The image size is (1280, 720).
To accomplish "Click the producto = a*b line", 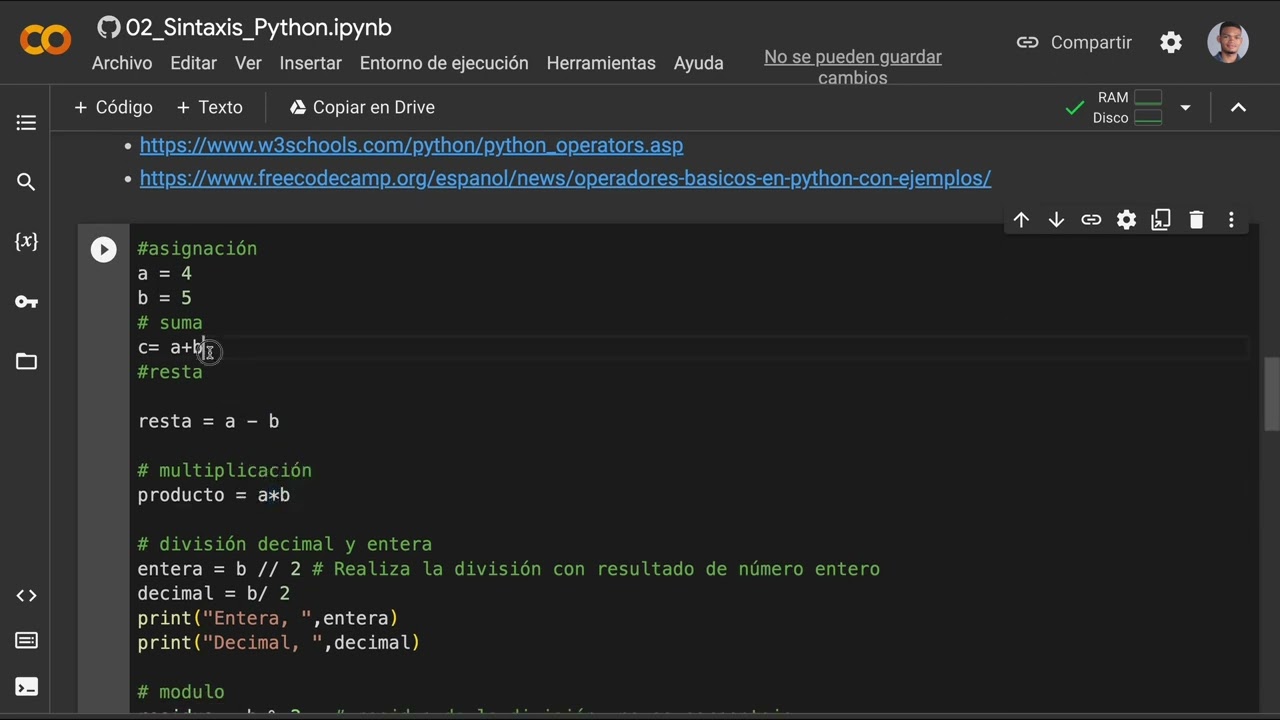I will click(x=214, y=495).
